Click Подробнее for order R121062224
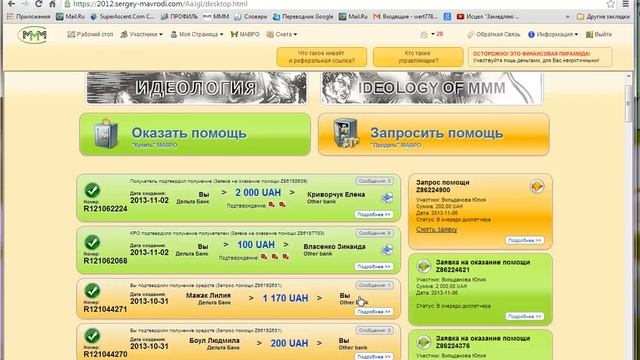This screenshot has height=360, width=640. pyautogui.click(x=373, y=214)
